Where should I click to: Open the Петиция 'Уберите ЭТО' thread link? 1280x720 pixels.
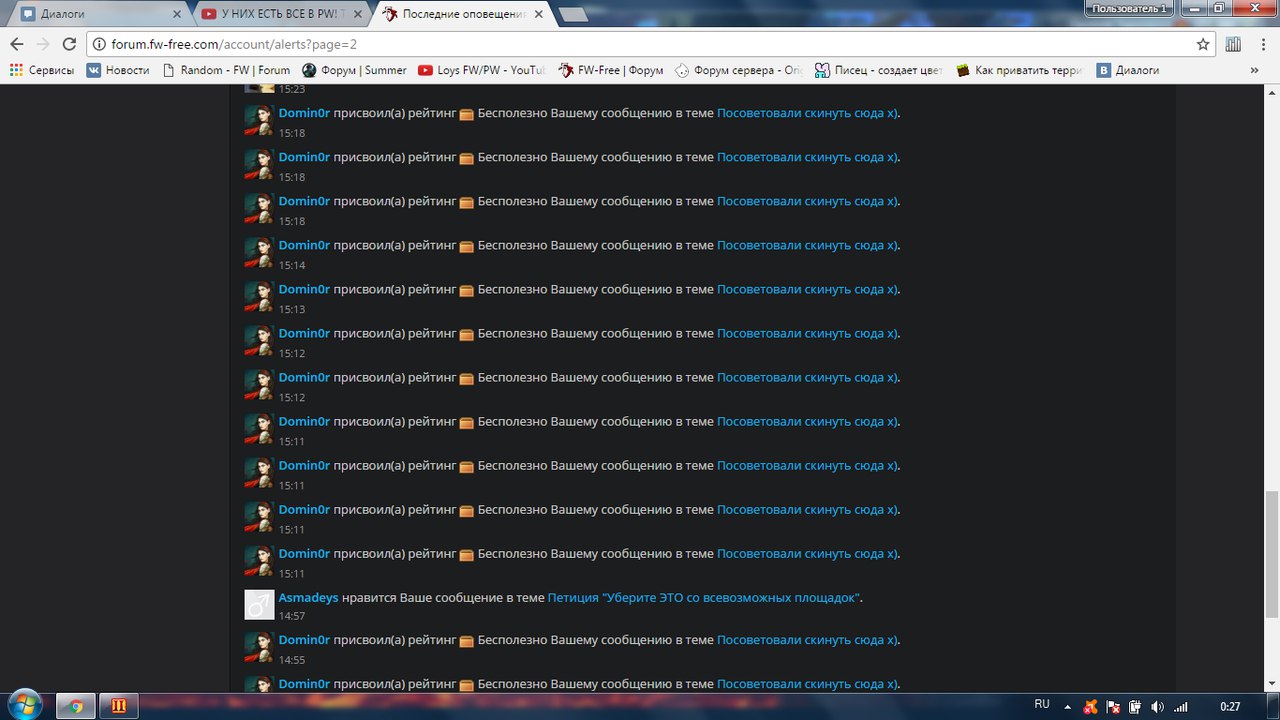[x=703, y=597]
